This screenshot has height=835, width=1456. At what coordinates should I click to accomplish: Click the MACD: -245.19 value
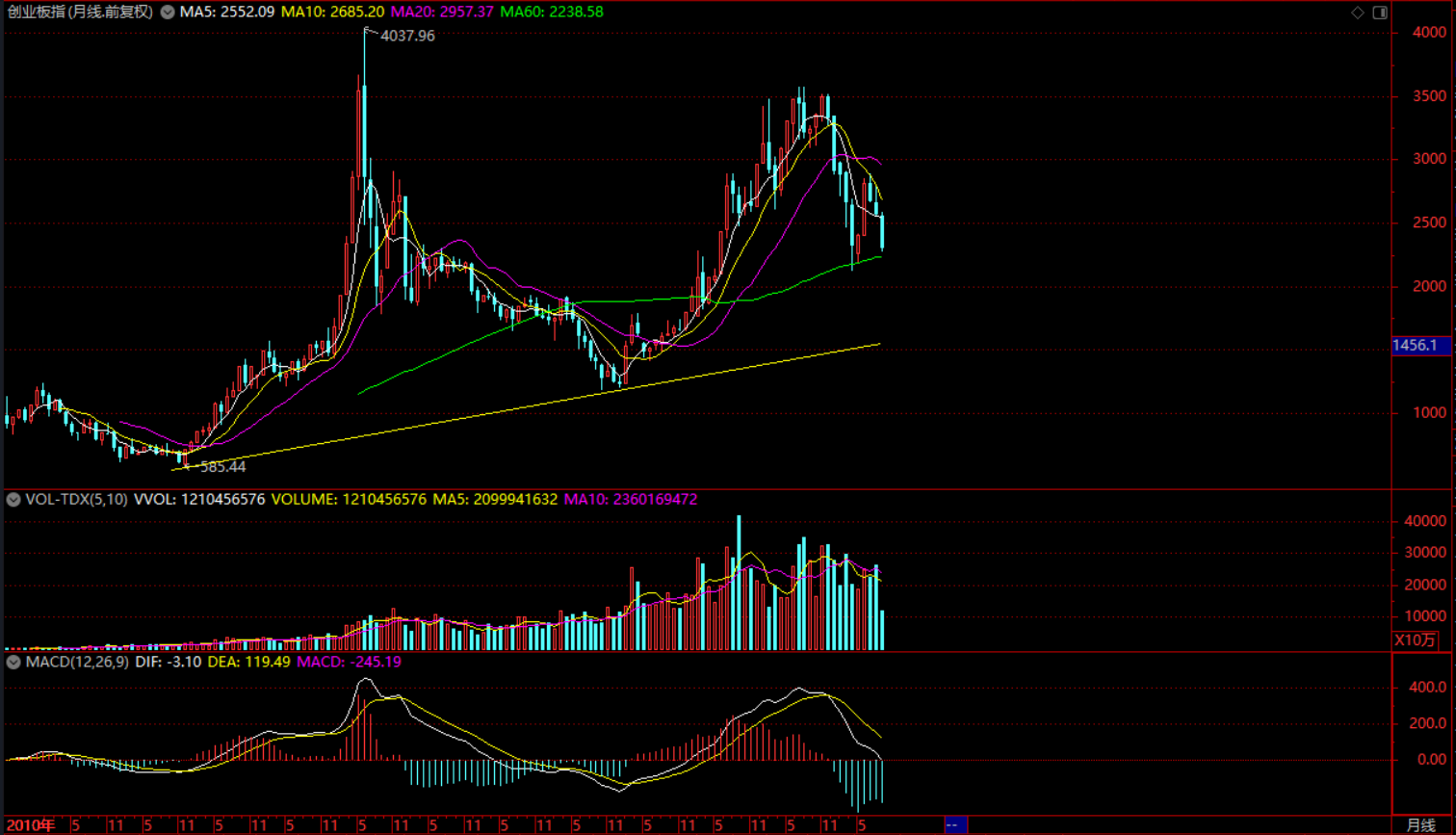(x=349, y=663)
